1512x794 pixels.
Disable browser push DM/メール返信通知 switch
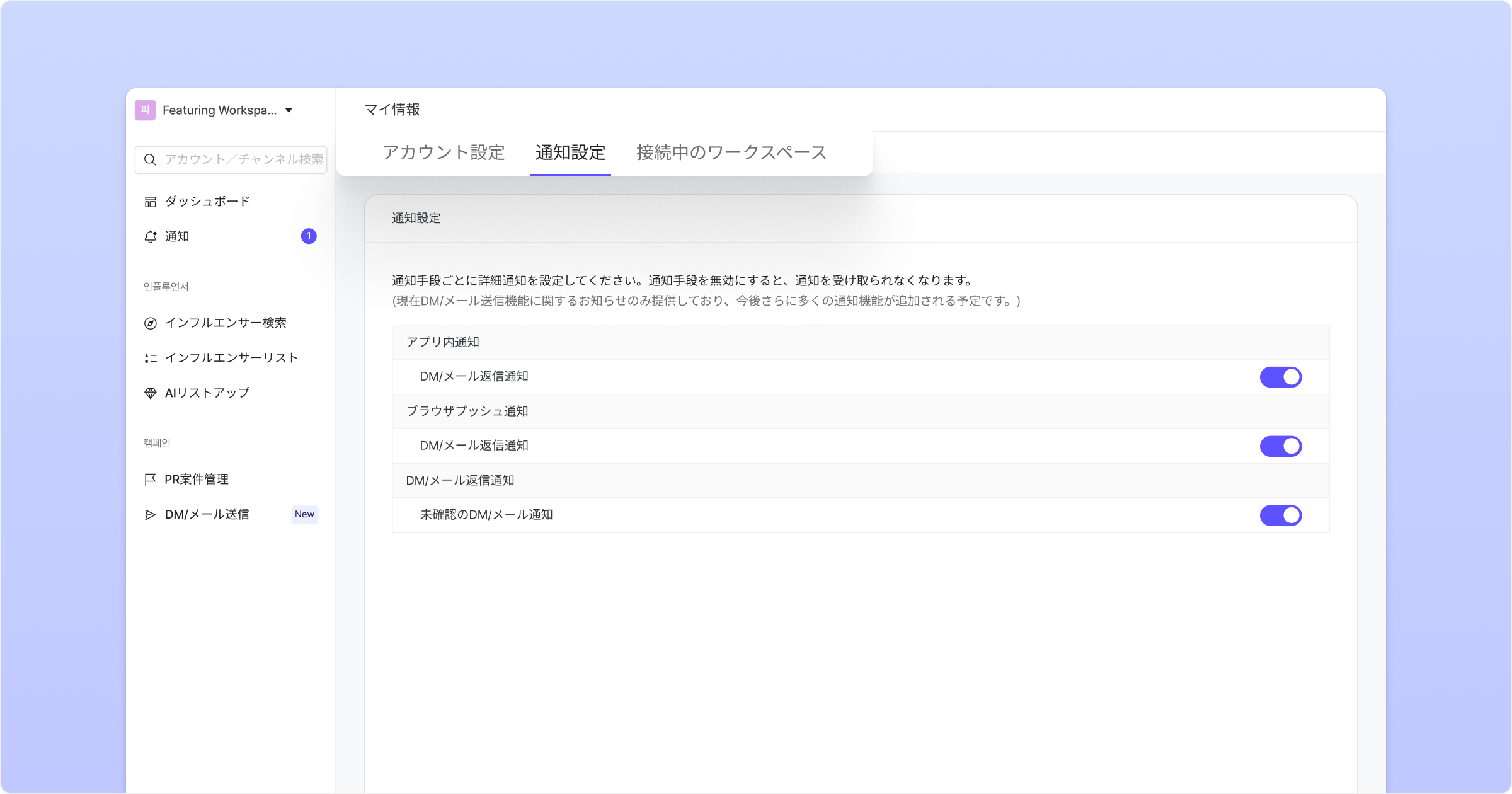point(1280,446)
